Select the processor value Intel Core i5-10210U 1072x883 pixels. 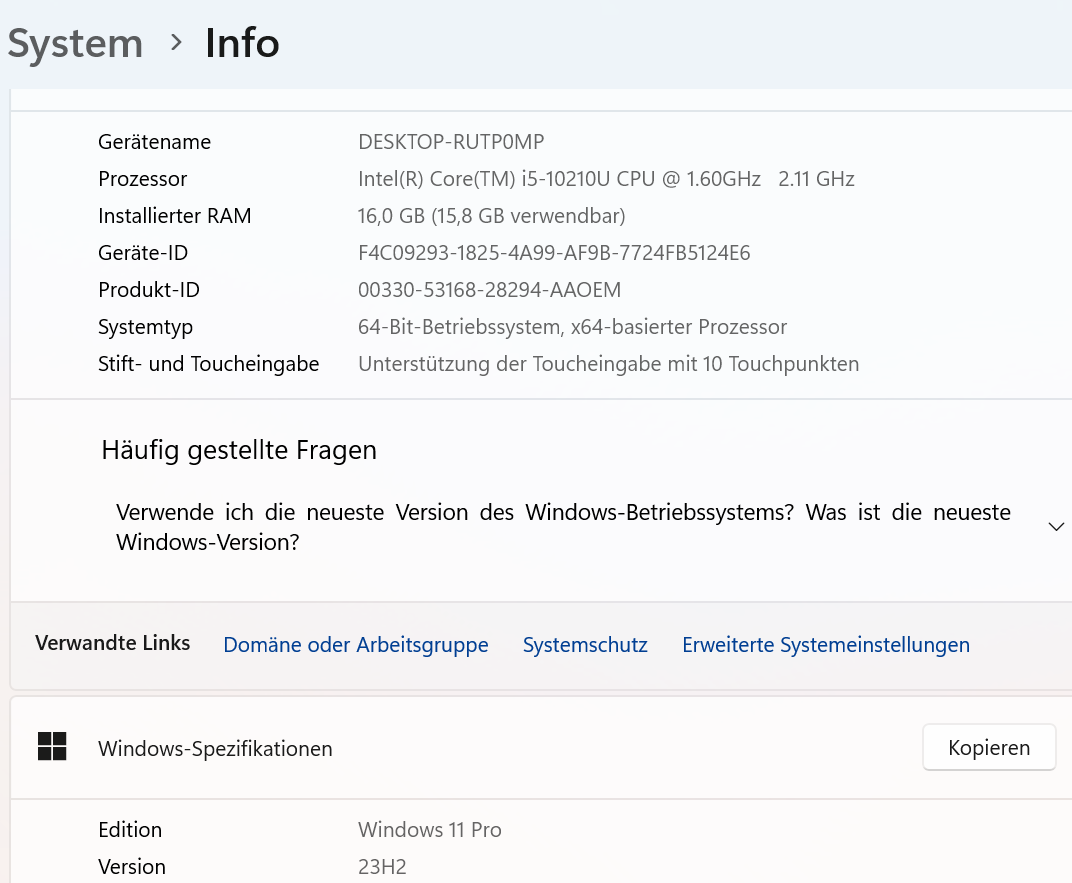(606, 178)
